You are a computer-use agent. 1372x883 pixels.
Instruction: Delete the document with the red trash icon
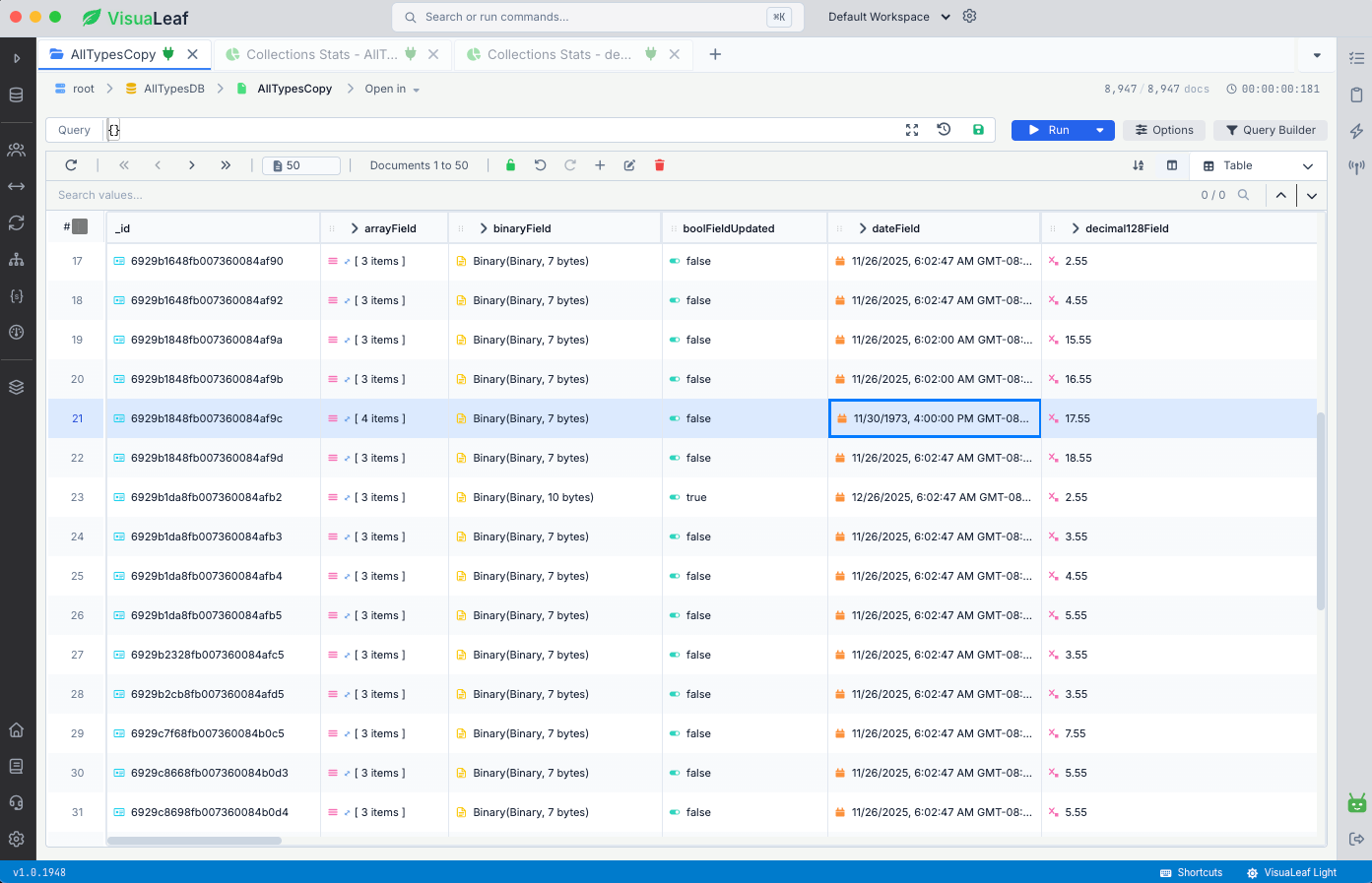[x=660, y=165]
